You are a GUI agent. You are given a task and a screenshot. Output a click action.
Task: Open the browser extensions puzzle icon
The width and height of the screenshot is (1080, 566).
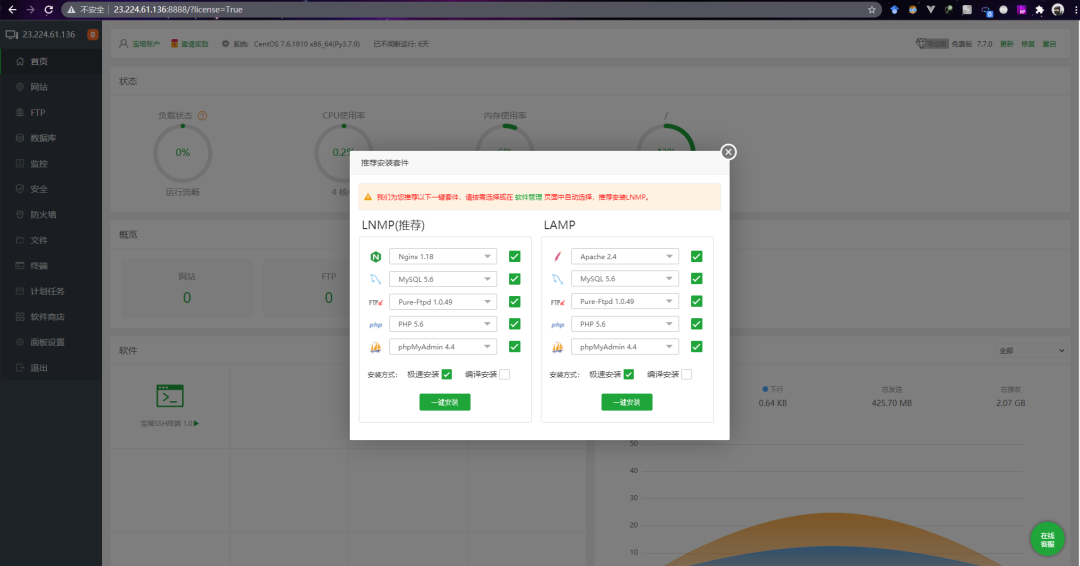click(1039, 10)
